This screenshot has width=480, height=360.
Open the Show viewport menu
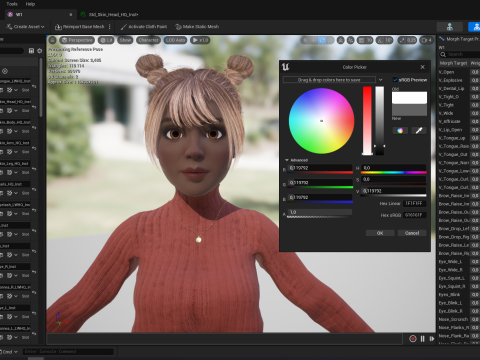125,40
